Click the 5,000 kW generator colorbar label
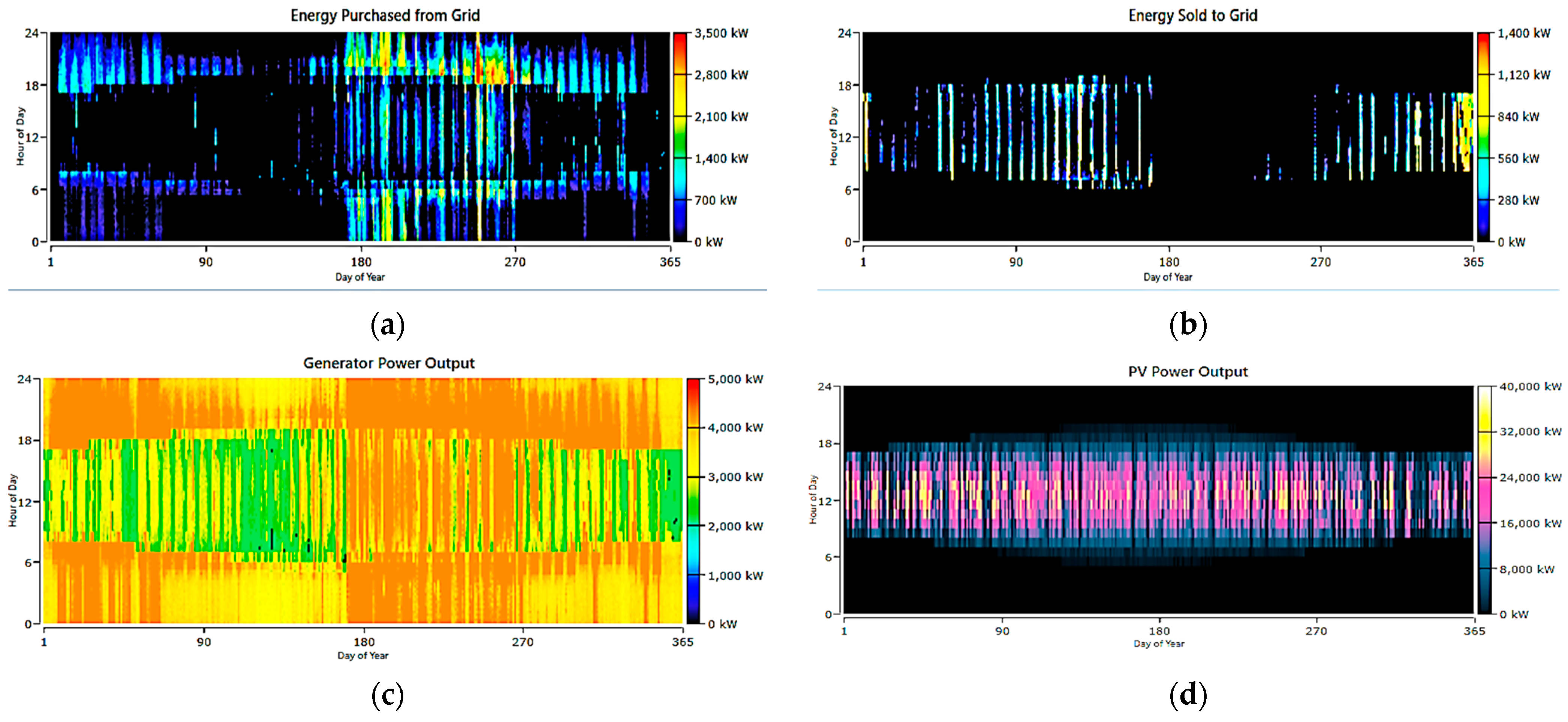The image size is (1568, 722). click(735, 379)
